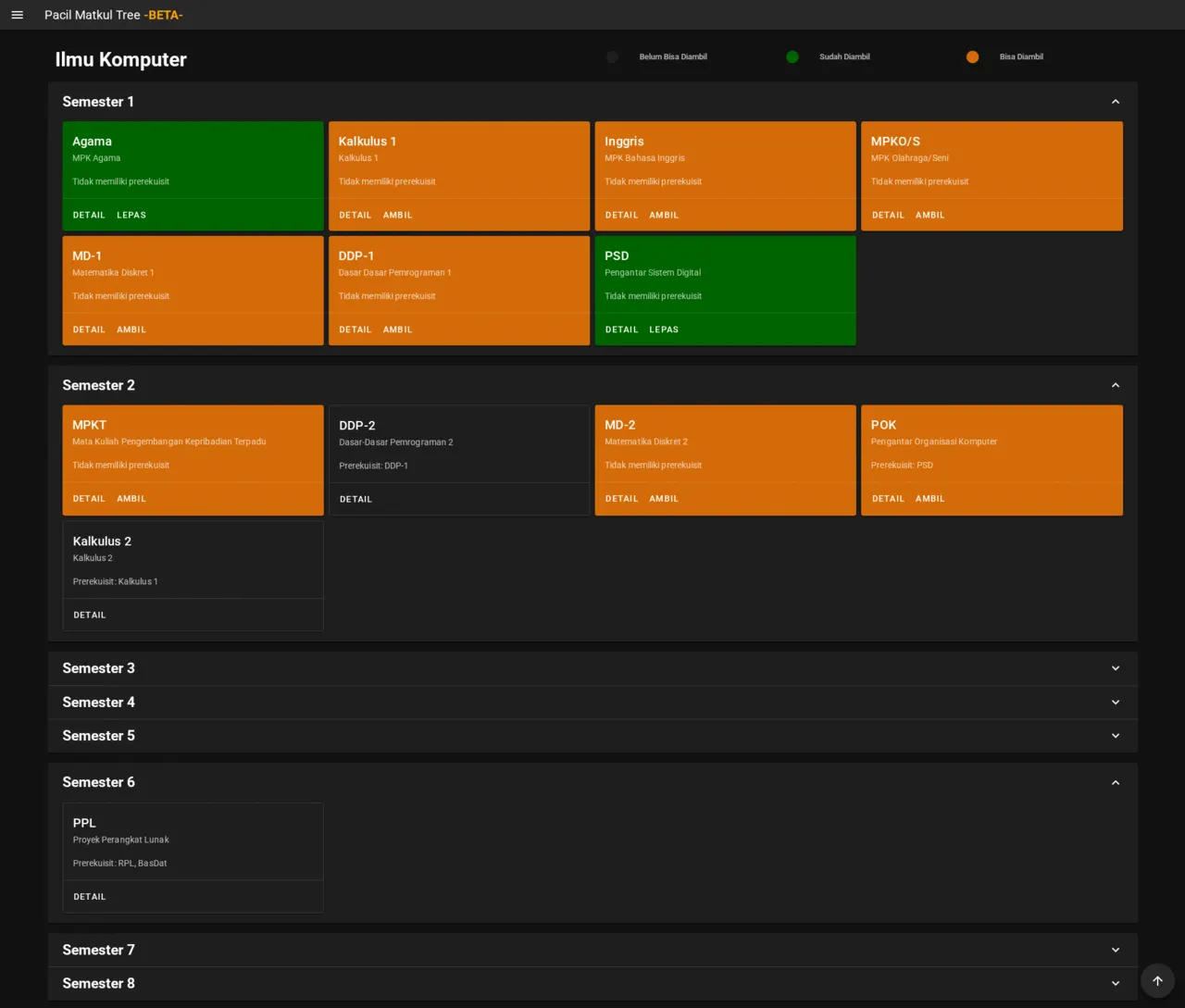Click the Semester 3 header label
Screen dimensions: 1185x1008
tap(99, 668)
